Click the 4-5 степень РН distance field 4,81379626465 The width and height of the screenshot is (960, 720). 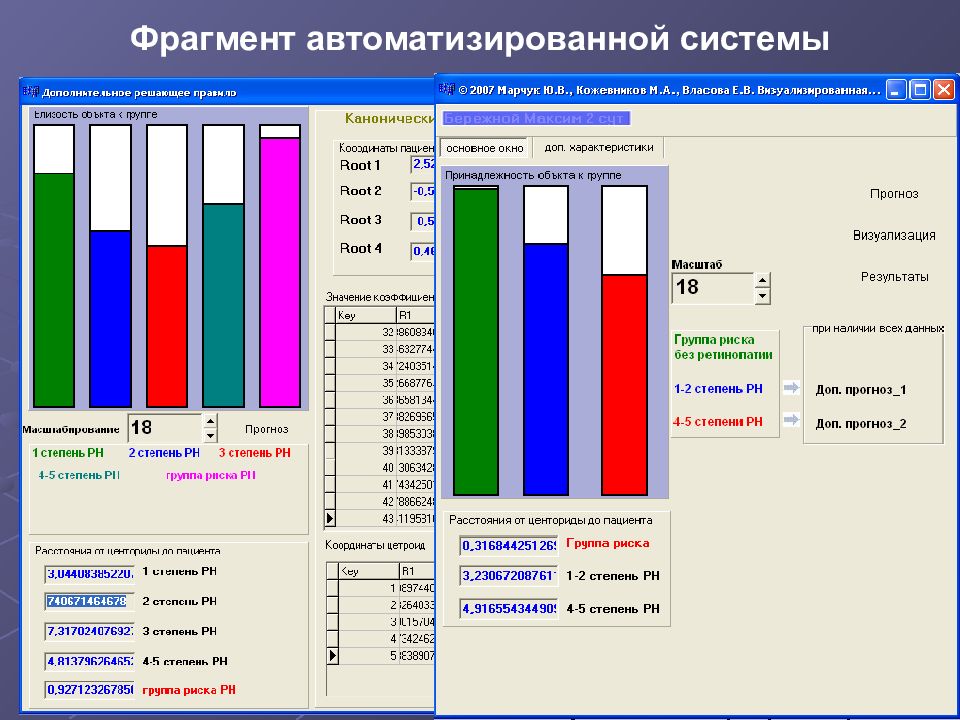[90, 661]
